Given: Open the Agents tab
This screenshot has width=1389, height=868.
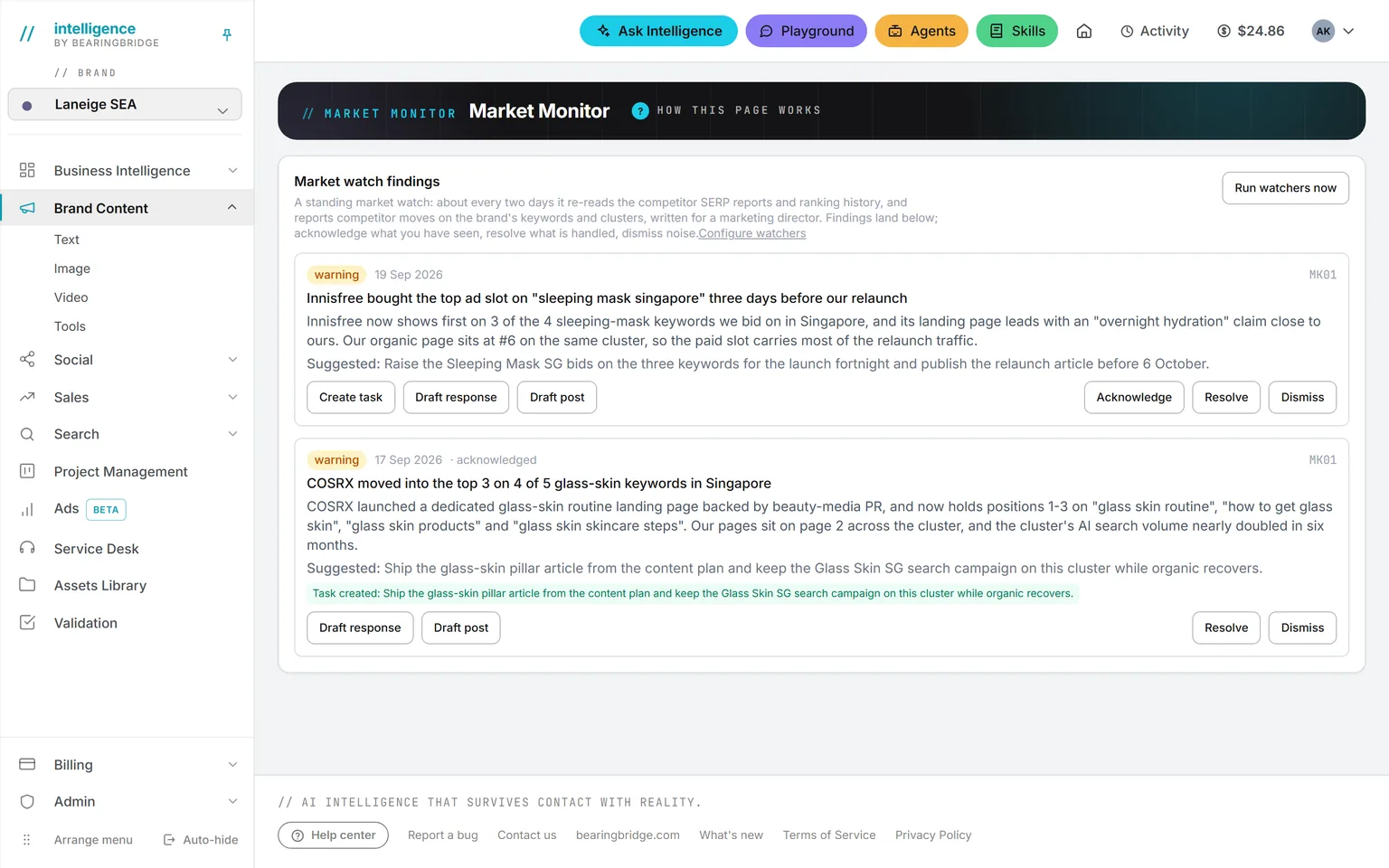Looking at the screenshot, I should pyautogui.click(x=921, y=31).
